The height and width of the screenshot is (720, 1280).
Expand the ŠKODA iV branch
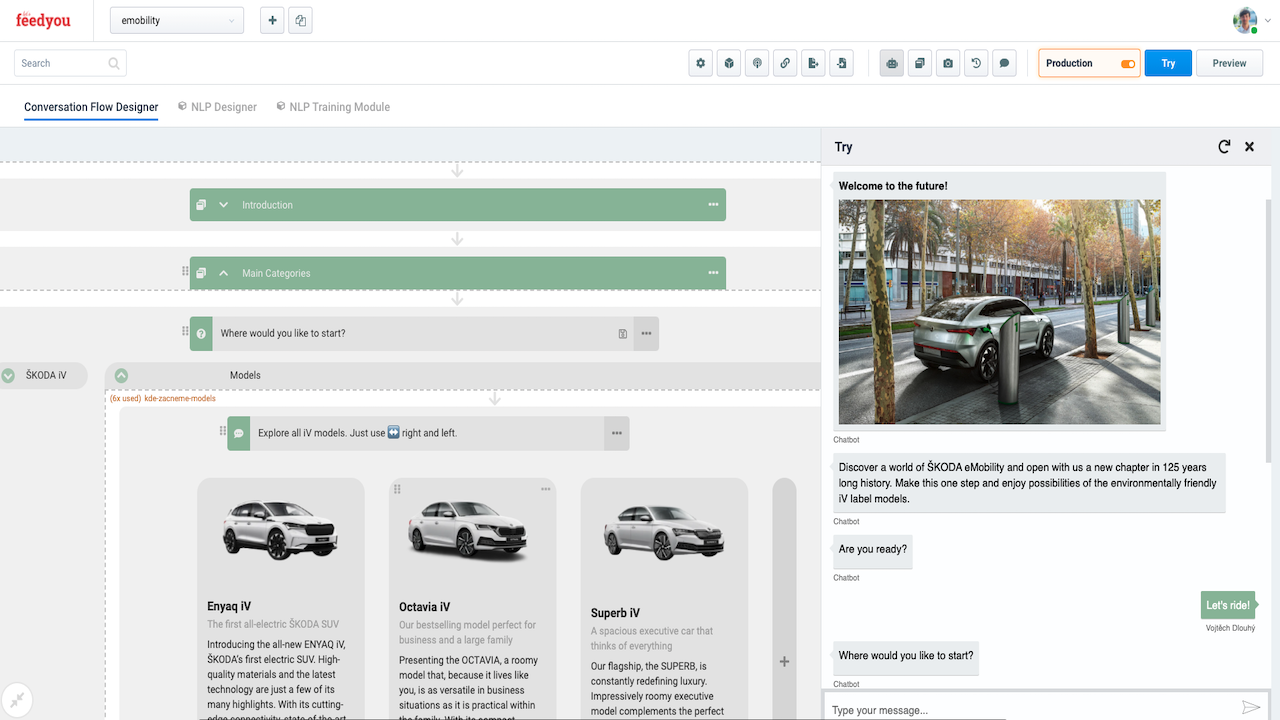pos(8,376)
